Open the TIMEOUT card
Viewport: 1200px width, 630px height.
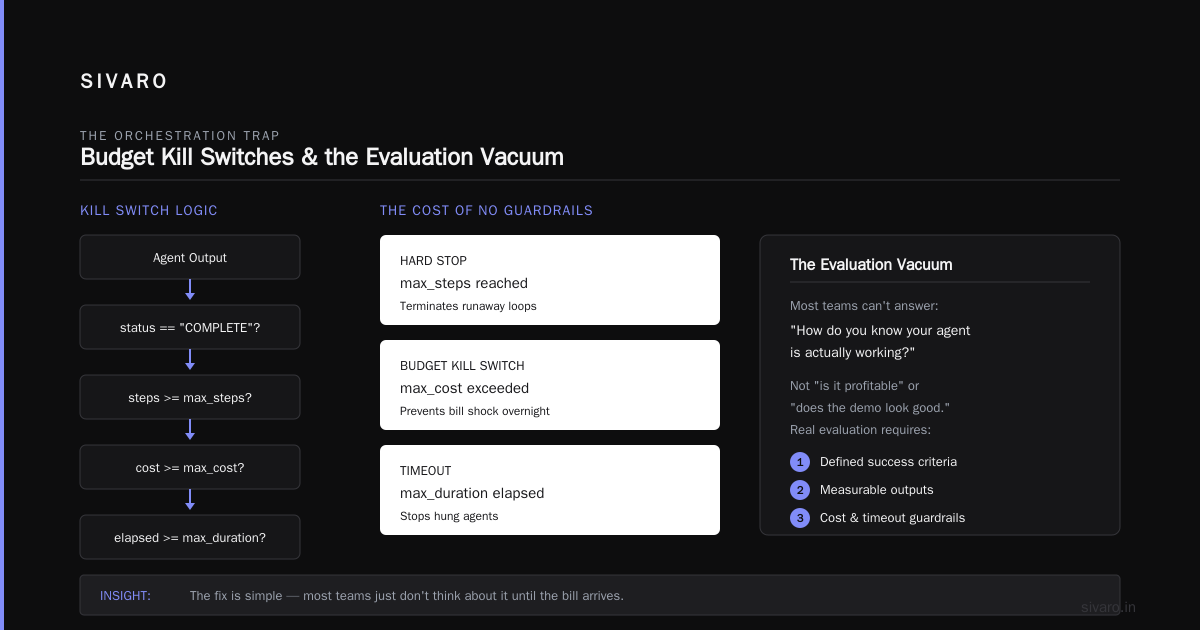pyautogui.click(x=550, y=490)
